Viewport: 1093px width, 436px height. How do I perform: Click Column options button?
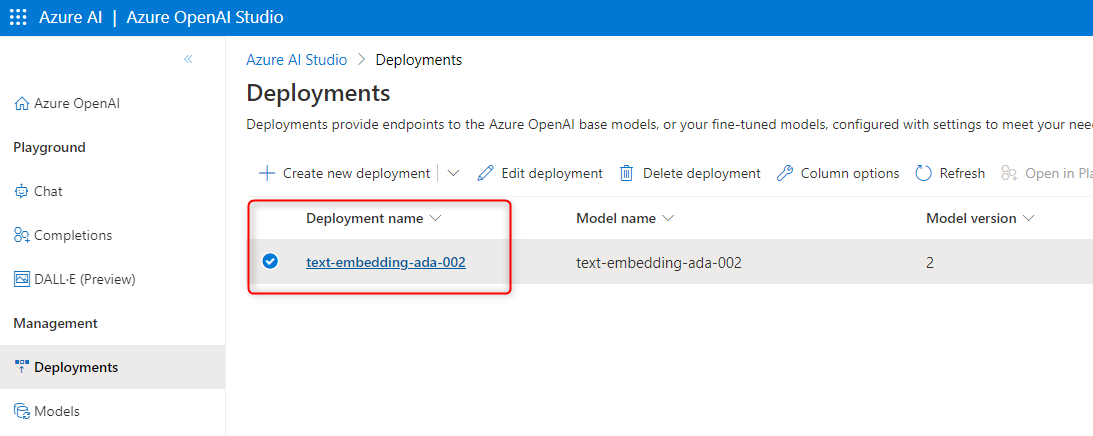838,173
